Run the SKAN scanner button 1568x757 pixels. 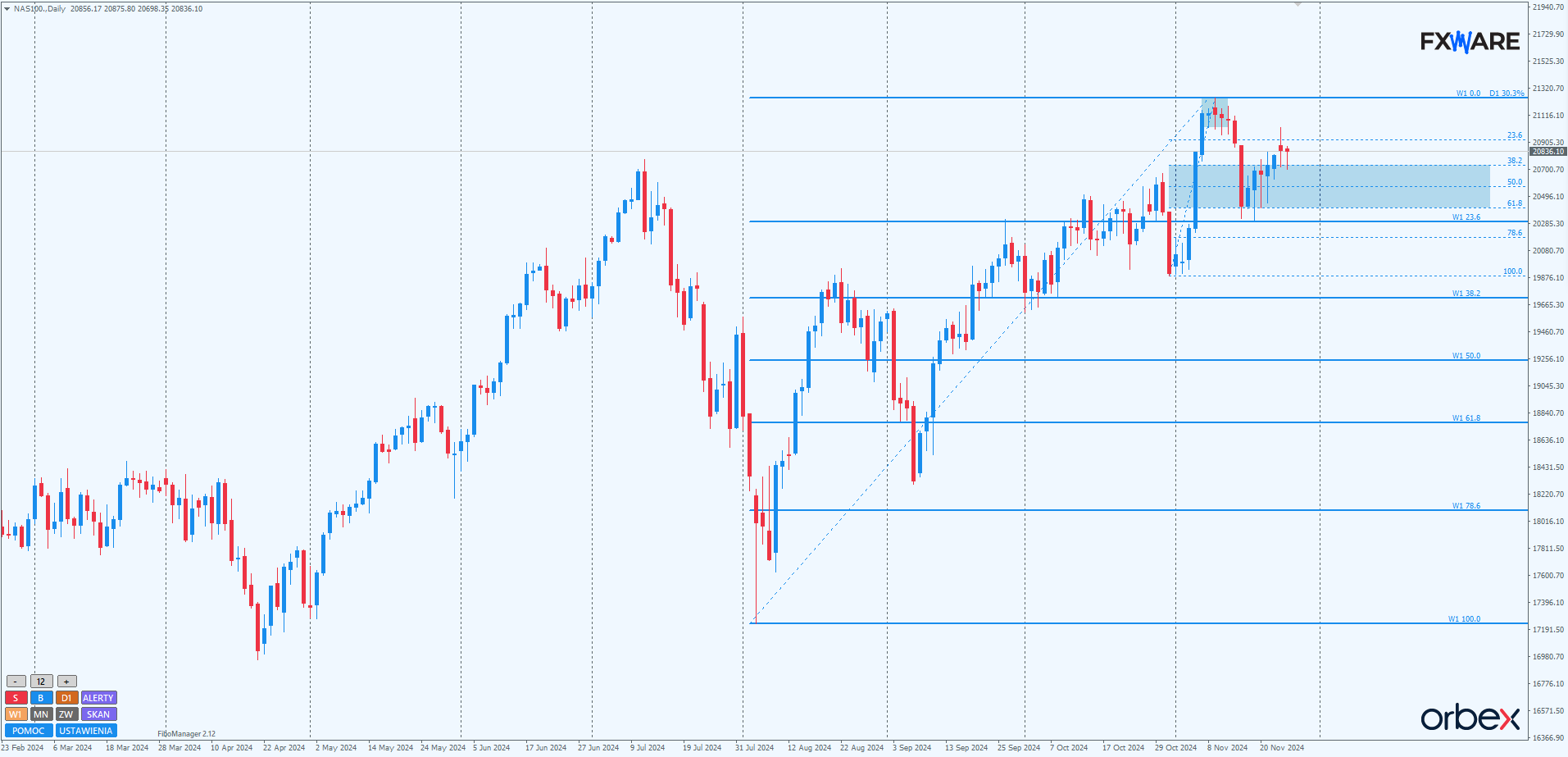pos(98,714)
